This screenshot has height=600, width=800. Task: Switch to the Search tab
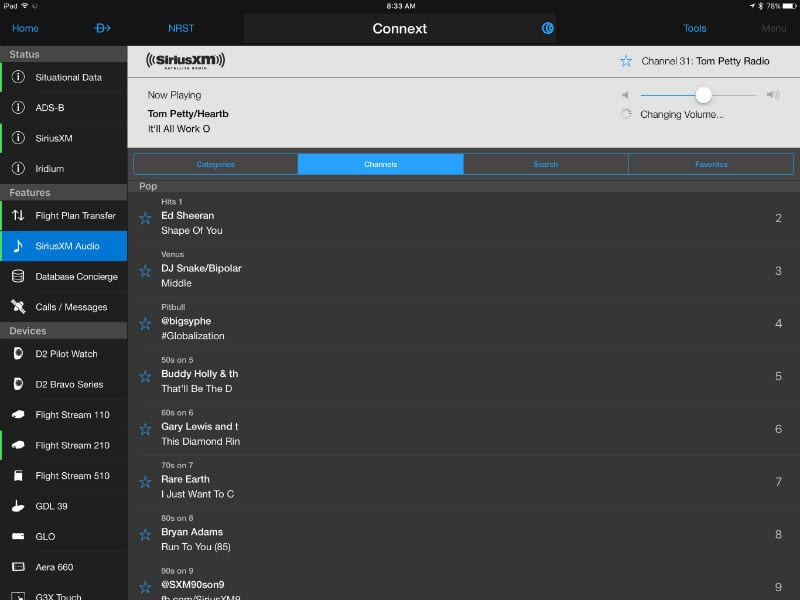click(546, 164)
